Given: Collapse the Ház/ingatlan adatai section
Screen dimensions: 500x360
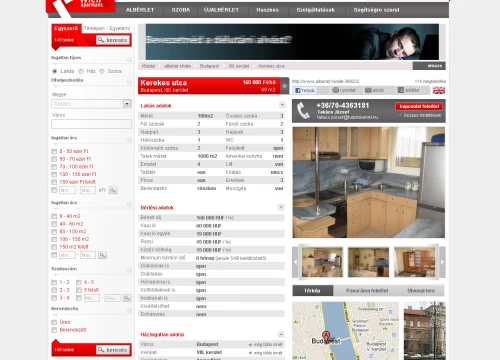Looking at the screenshot, I should tap(281, 334).
